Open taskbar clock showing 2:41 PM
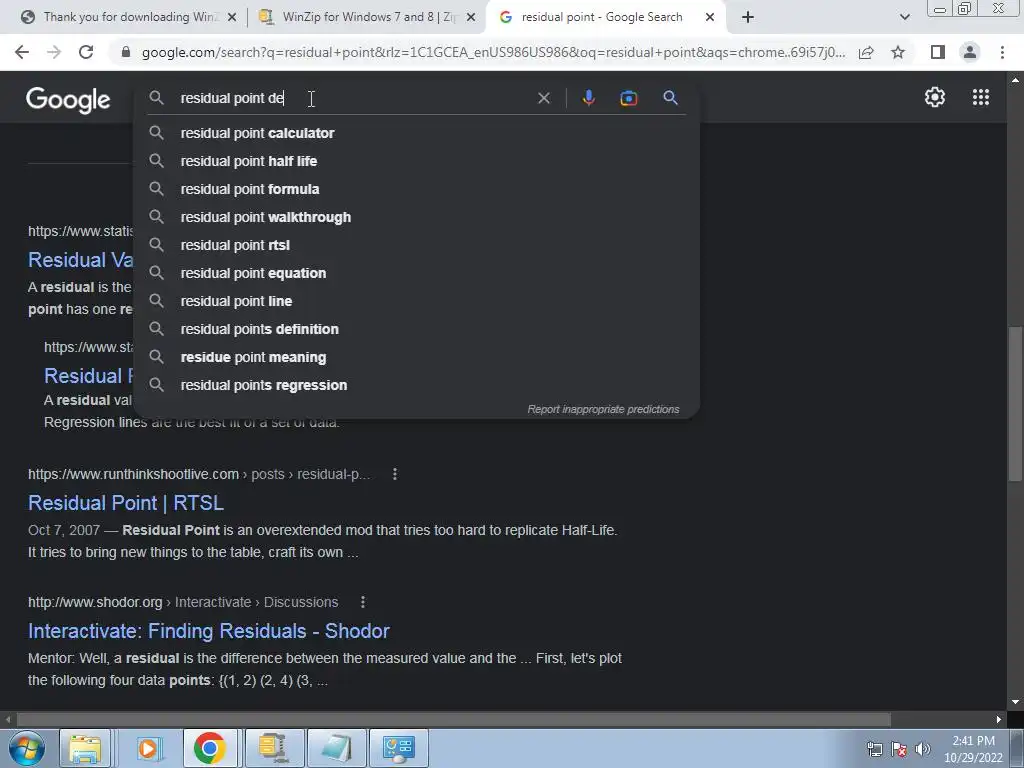Image resolution: width=1024 pixels, height=768 pixels. (972, 749)
